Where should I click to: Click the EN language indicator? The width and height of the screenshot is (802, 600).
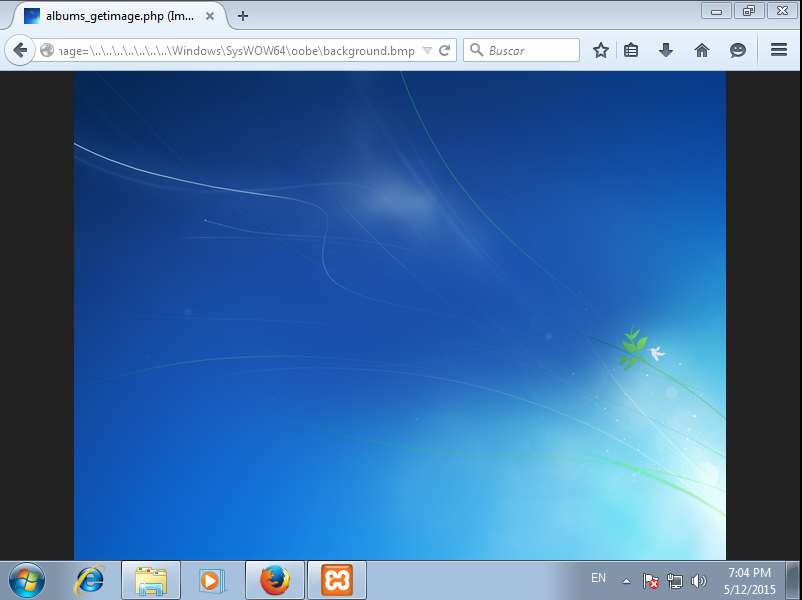(598, 578)
